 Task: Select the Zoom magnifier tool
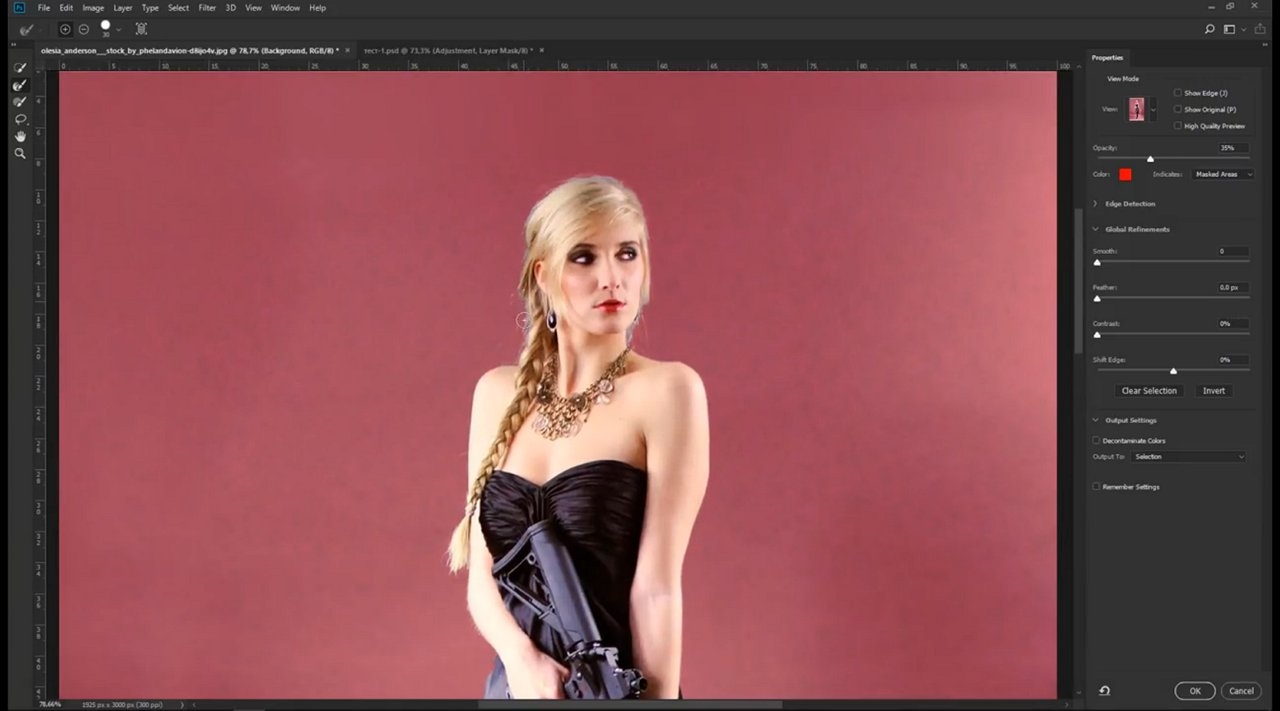click(x=20, y=153)
